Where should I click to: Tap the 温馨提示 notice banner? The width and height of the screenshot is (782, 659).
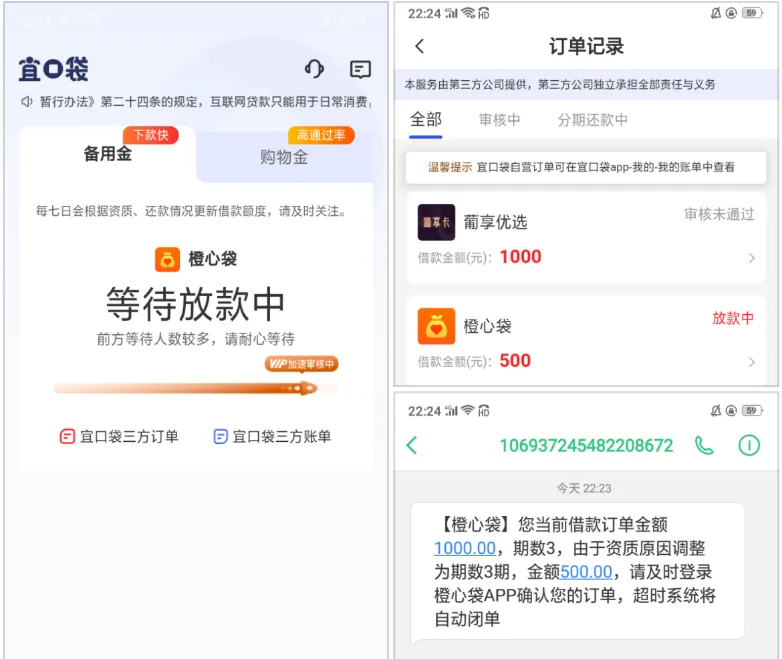[586, 167]
